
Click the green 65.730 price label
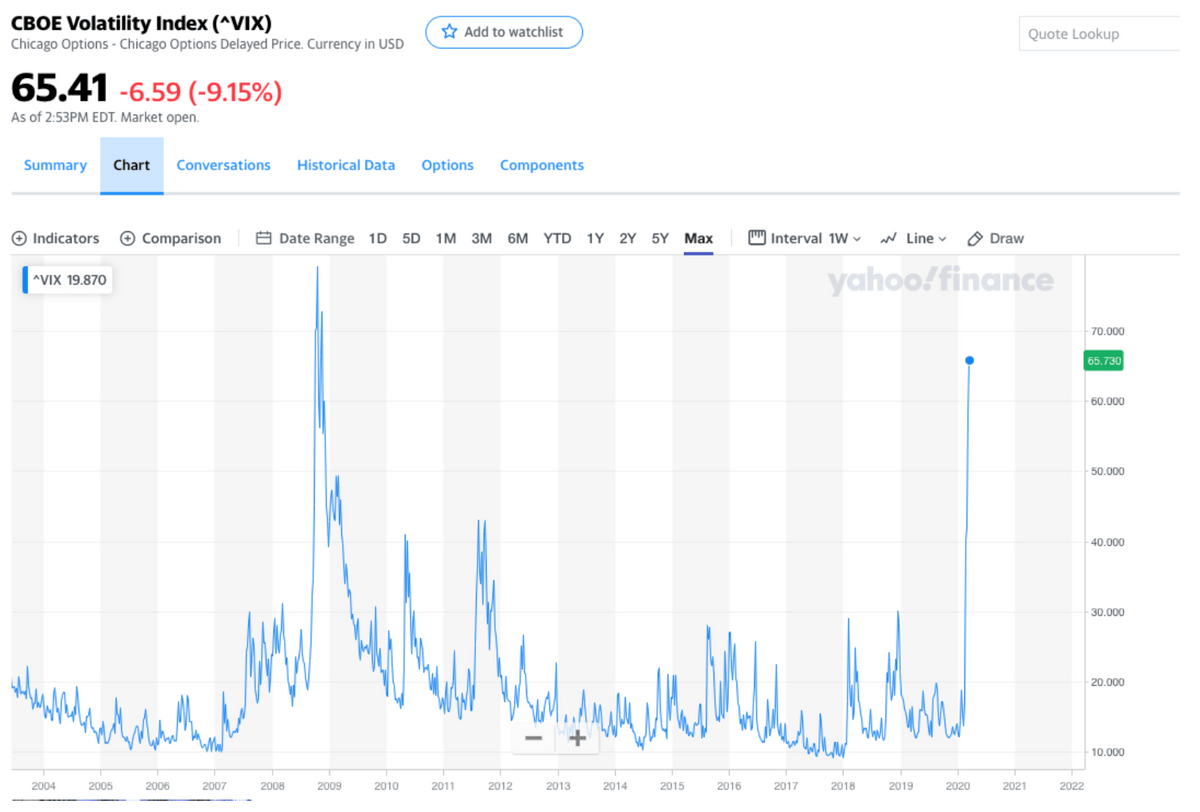point(1103,360)
